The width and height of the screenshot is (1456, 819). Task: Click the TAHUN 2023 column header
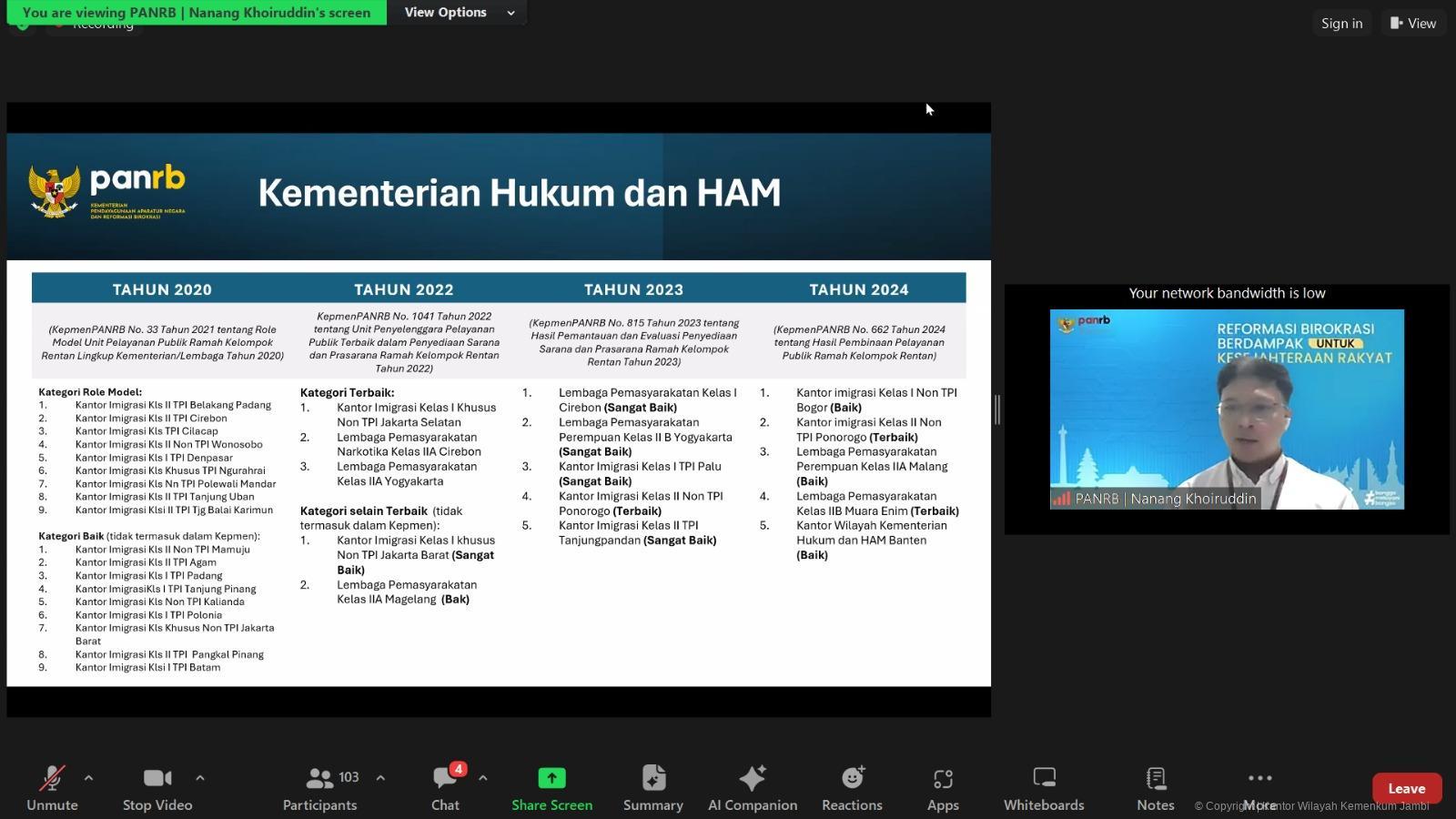(x=633, y=289)
